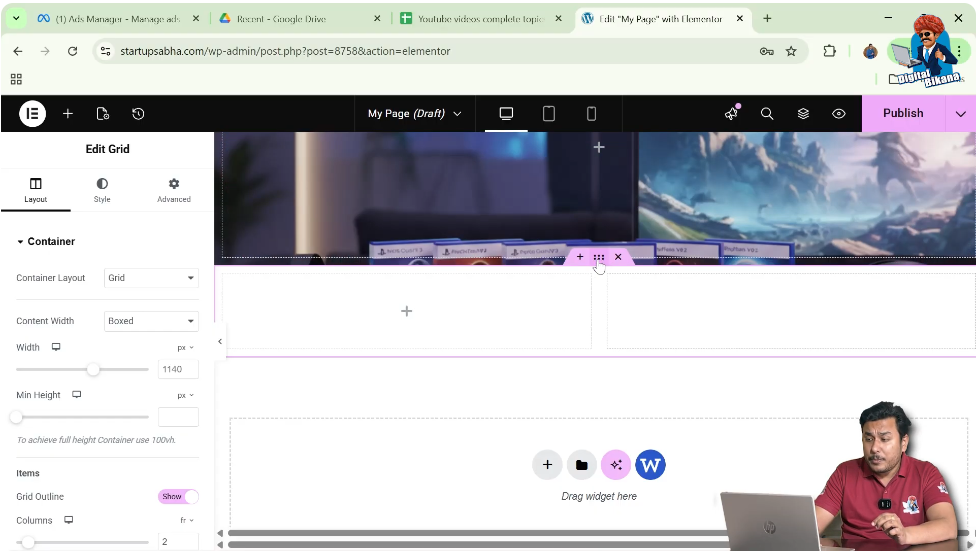Image resolution: width=980 pixels, height=553 pixels.
Task: Open the Elementor main menu logo
Action: tap(32, 114)
